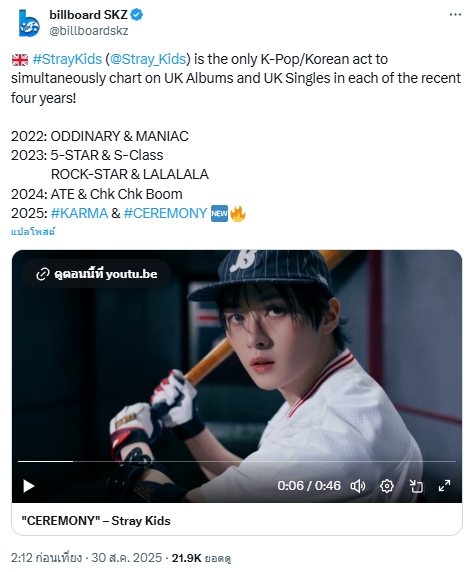Open the billboard SKZ profile avatar
This screenshot has height=572, width=473.
coord(28,23)
